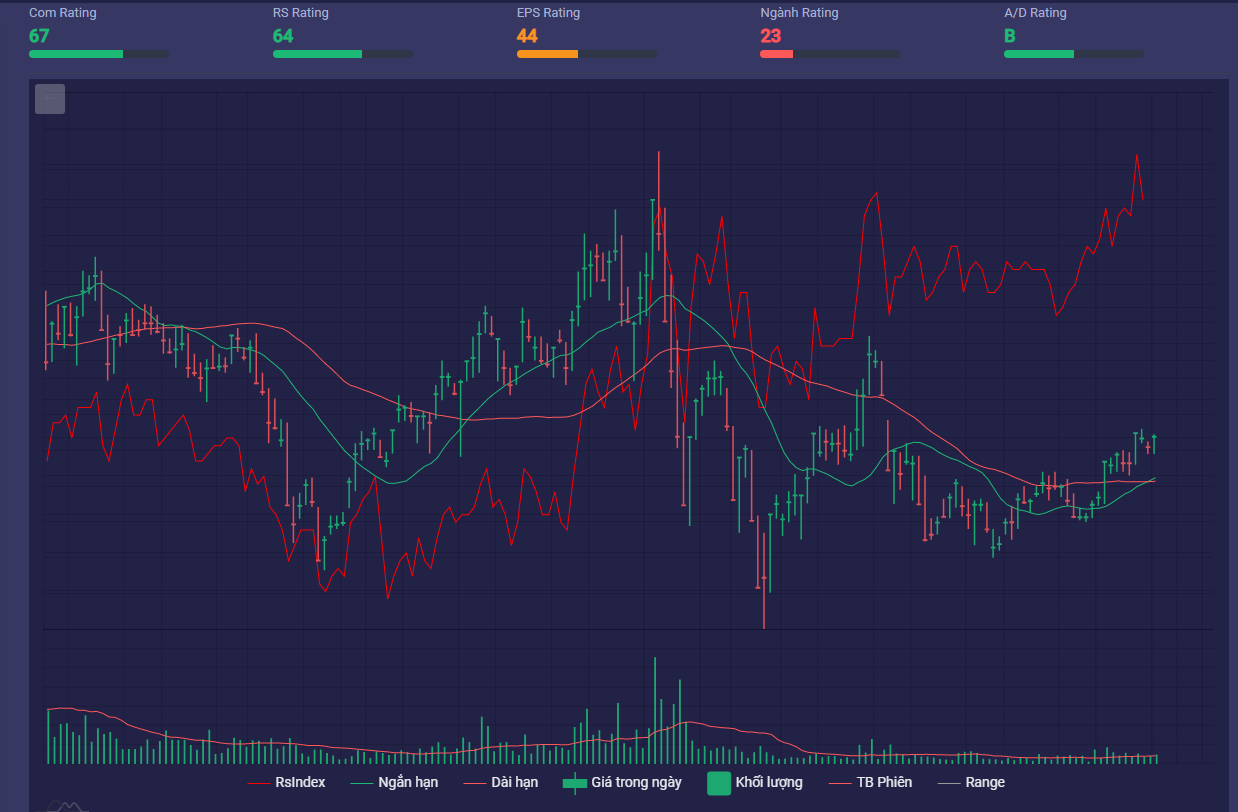The width and height of the screenshot is (1238, 812).
Task: Click the Ngành Rating value 23
Action: 770,36
